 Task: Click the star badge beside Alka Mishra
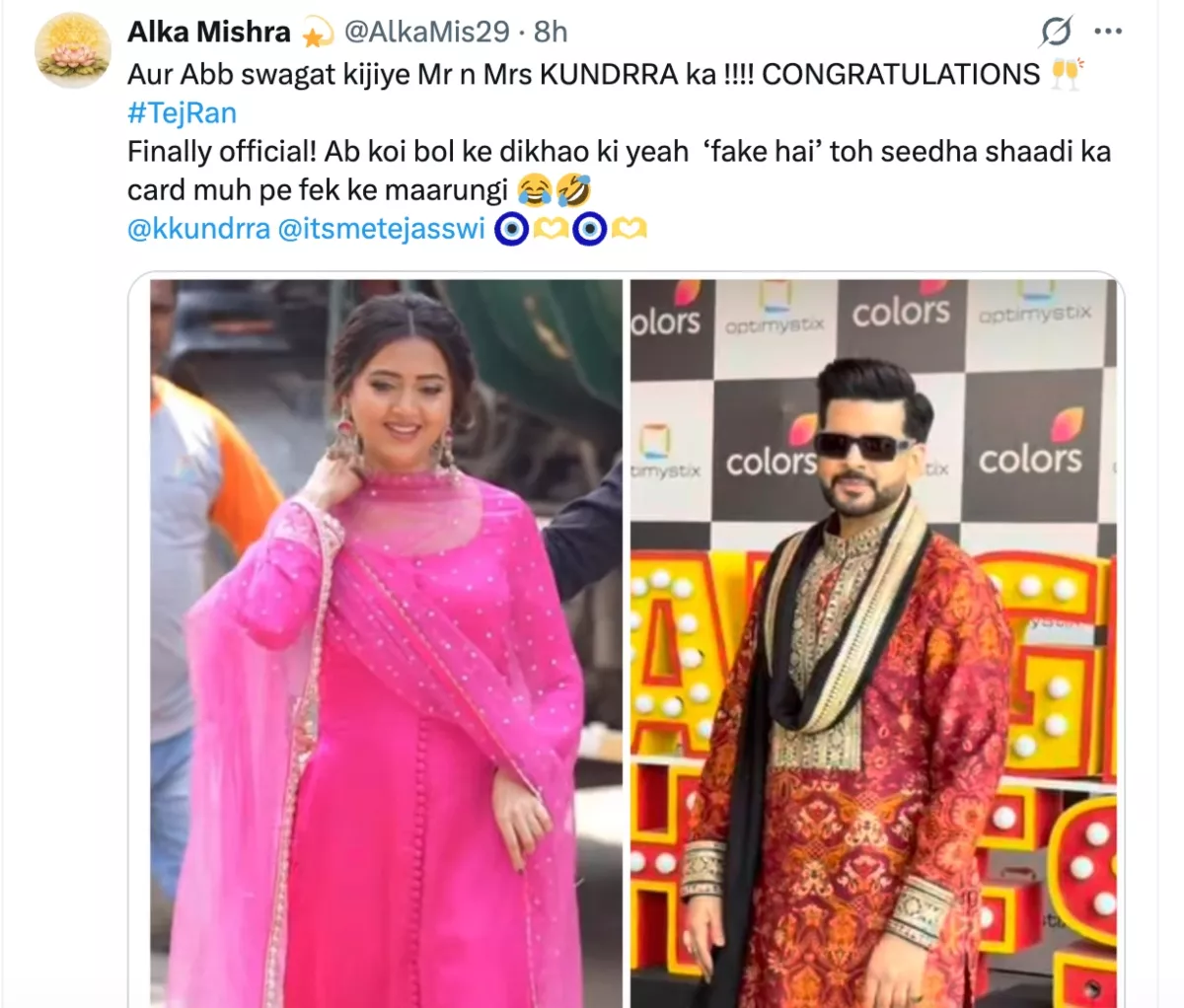317,35
